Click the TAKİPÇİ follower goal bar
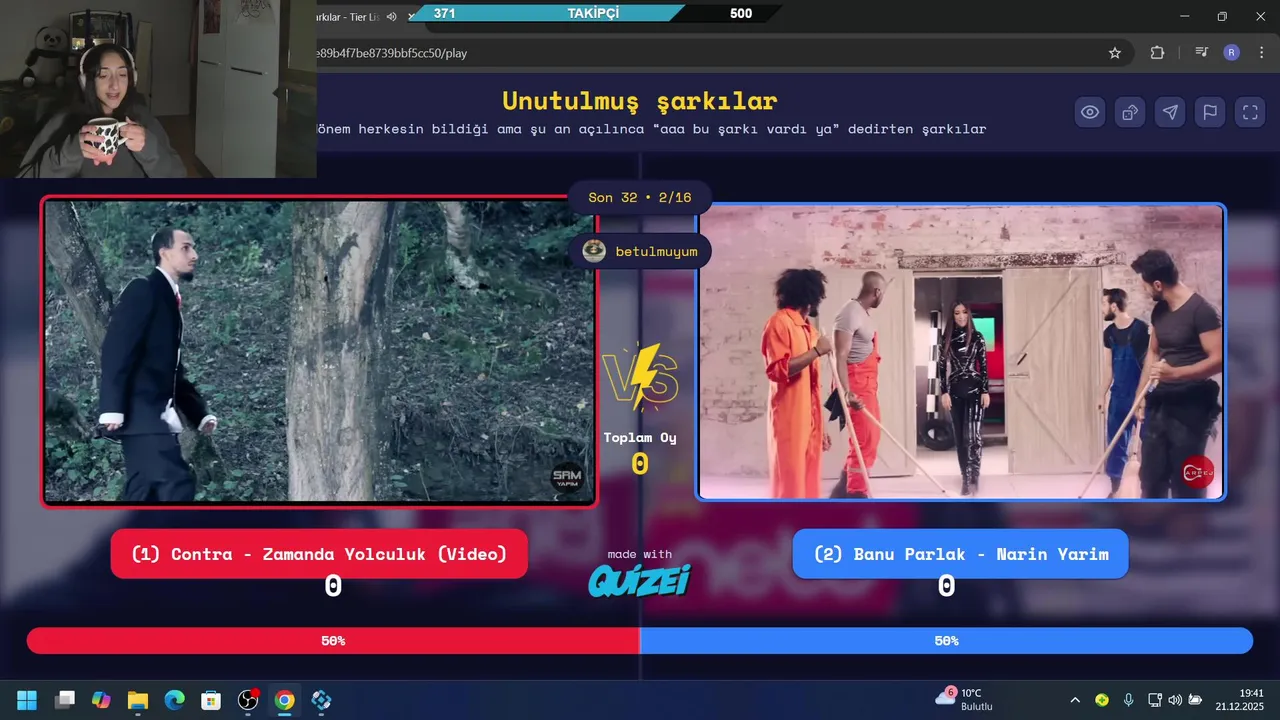 pyautogui.click(x=595, y=13)
